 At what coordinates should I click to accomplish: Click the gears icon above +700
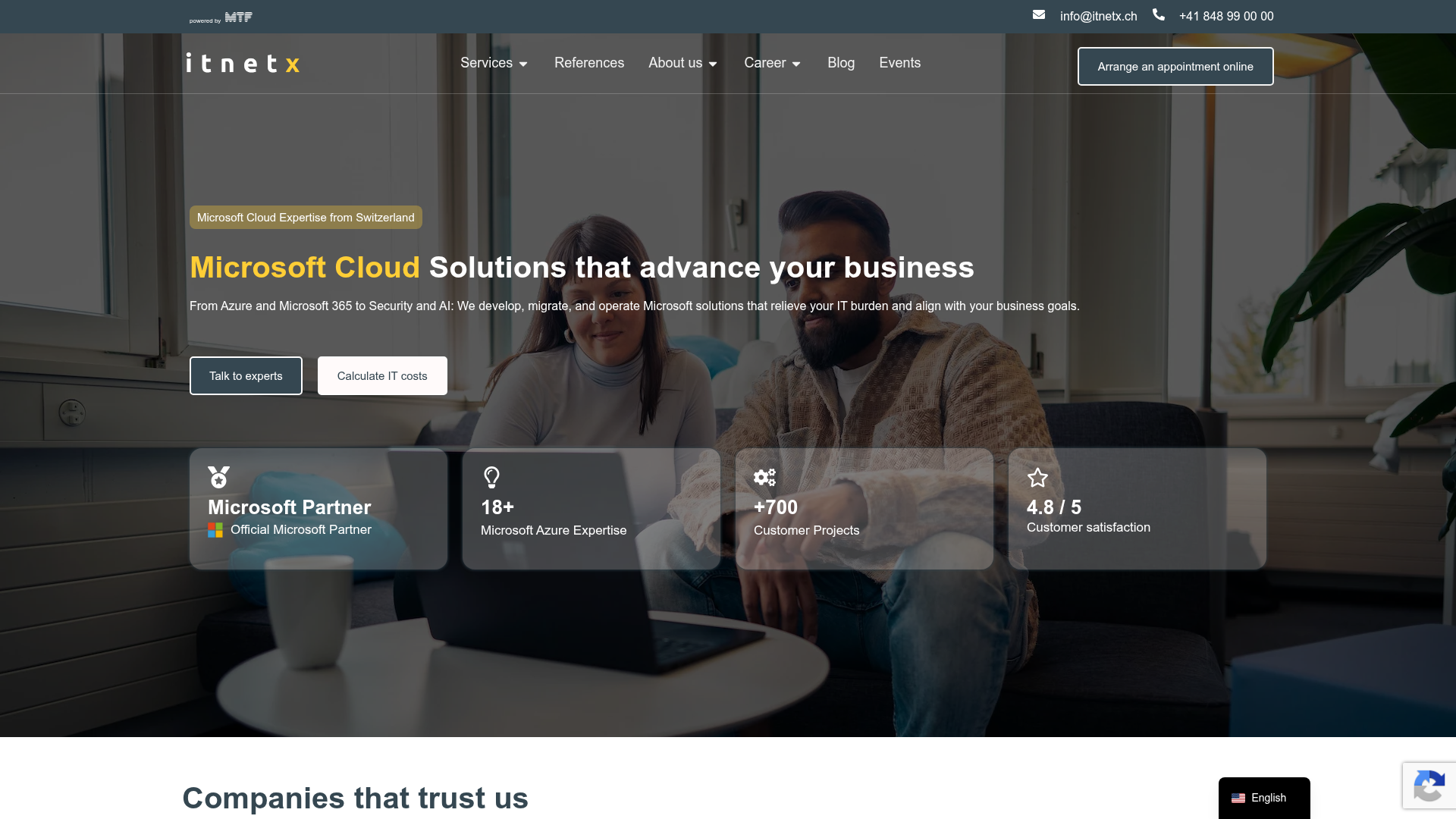(764, 477)
